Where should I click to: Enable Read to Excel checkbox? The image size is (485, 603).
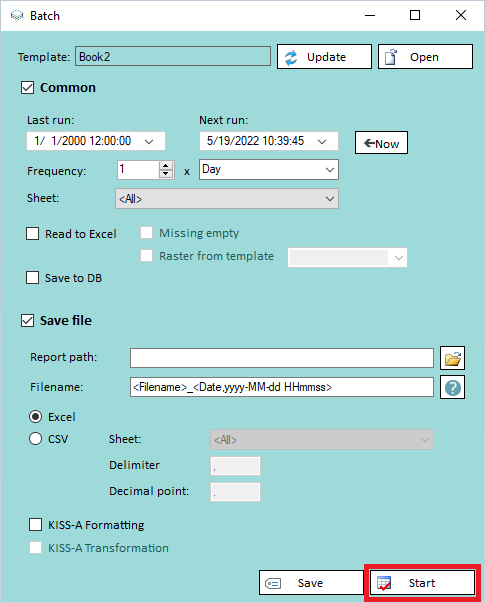(33, 233)
